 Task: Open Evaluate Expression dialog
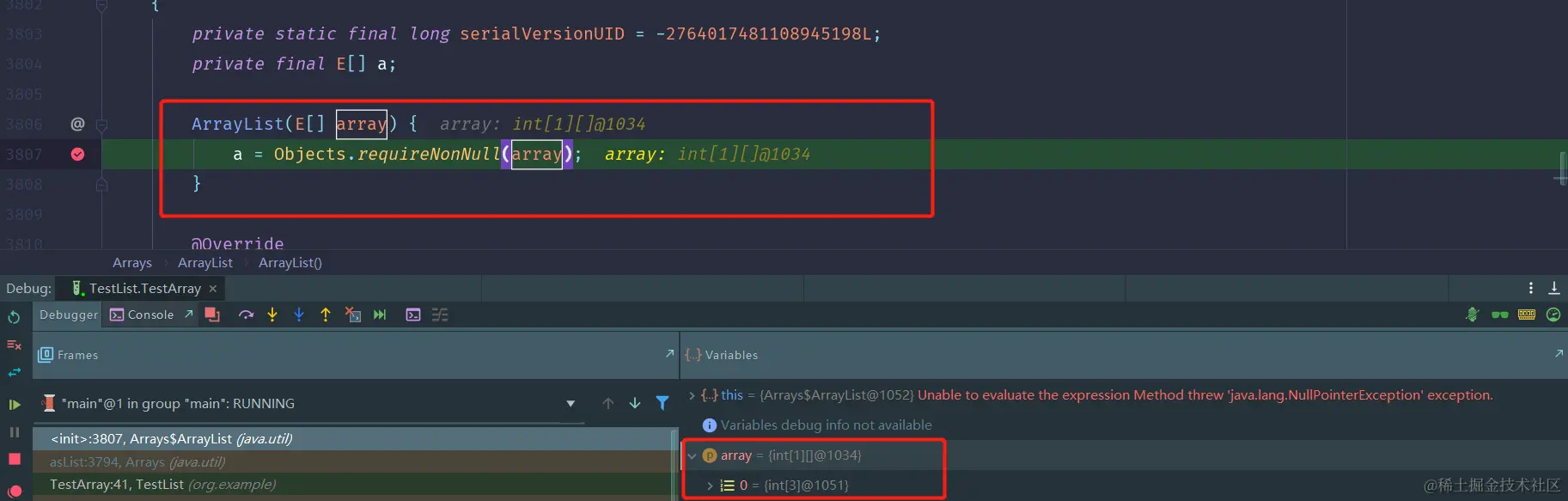tap(413, 315)
